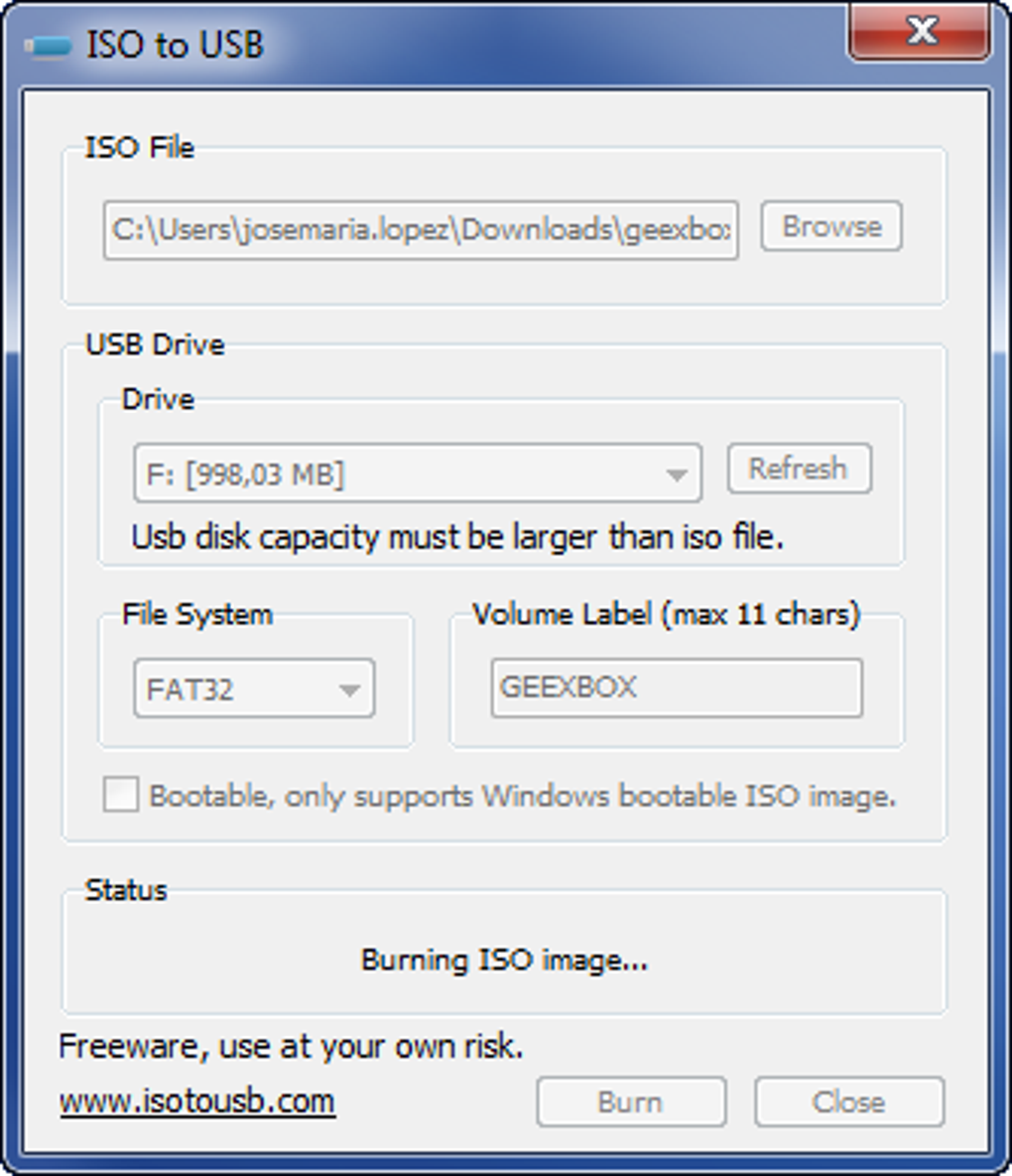Click the ISO to USB title text
Viewport: 1012px width, 1176px height.
175,46
